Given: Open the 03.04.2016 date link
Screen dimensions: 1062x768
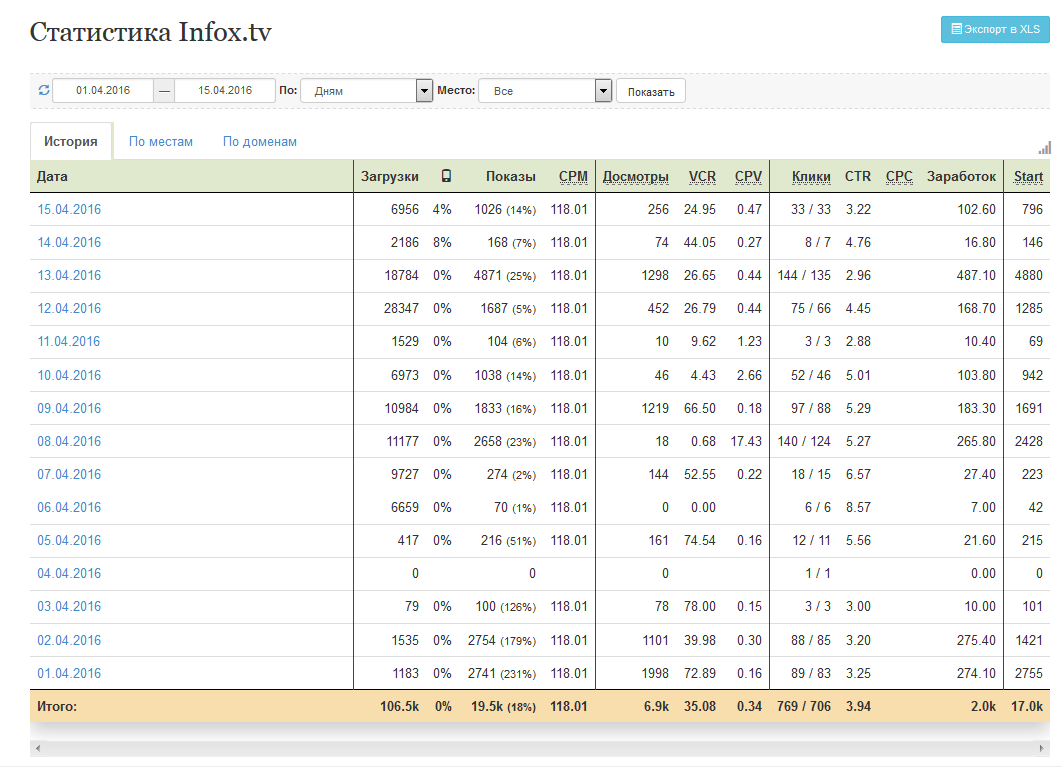Looking at the screenshot, I should pyautogui.click(x=69, y=606).
